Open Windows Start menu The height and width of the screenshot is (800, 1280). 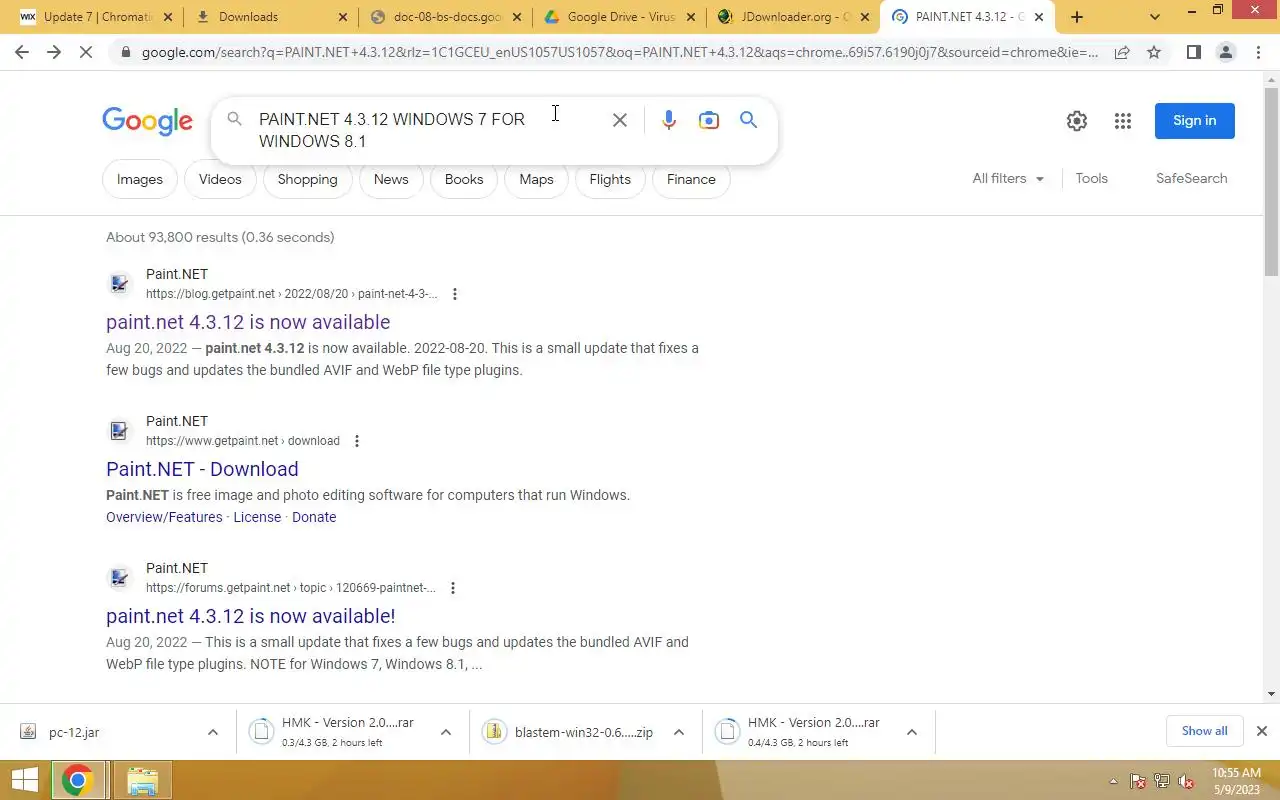(25, 780)
